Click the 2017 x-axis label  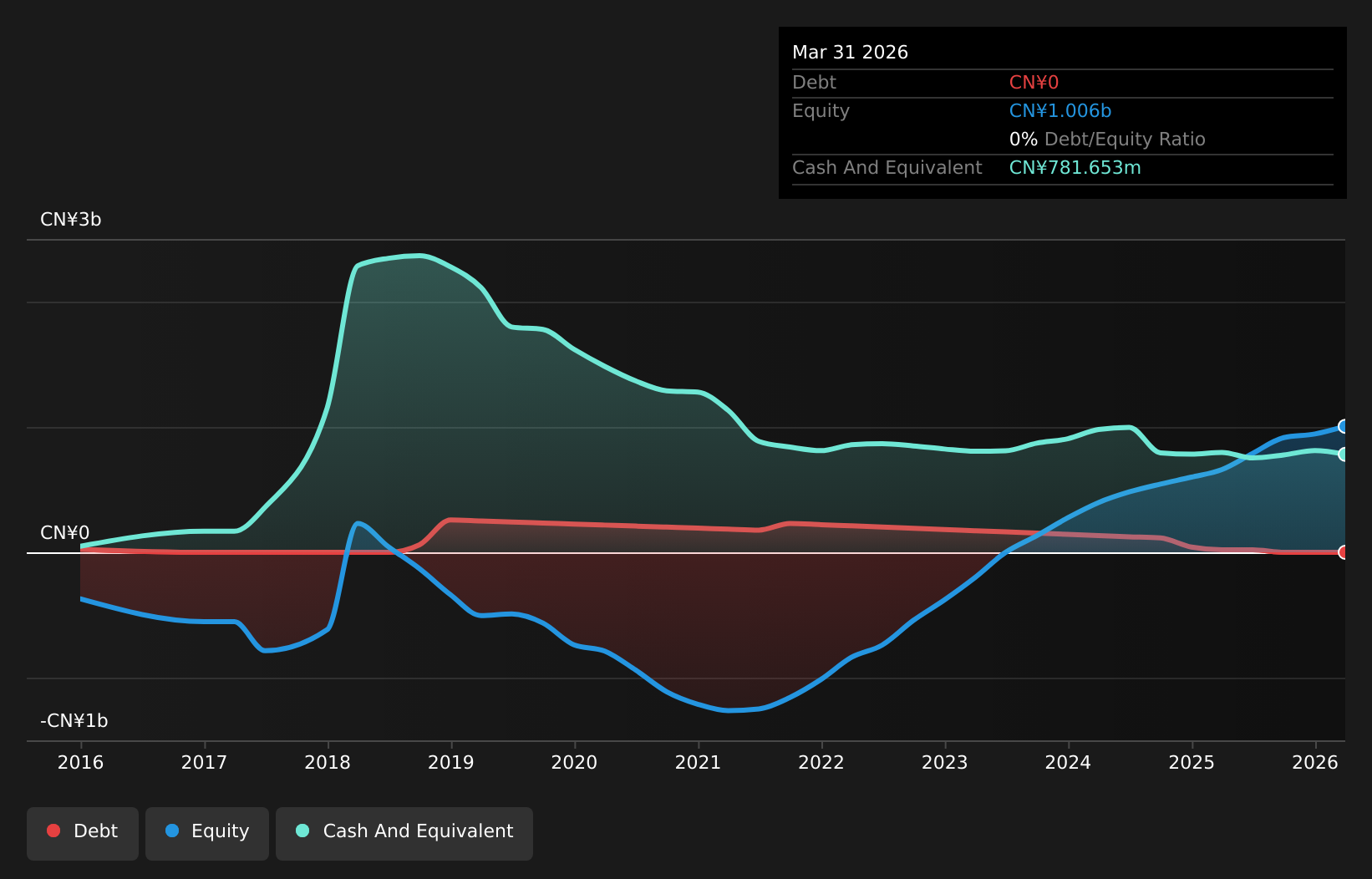(204, 763)
